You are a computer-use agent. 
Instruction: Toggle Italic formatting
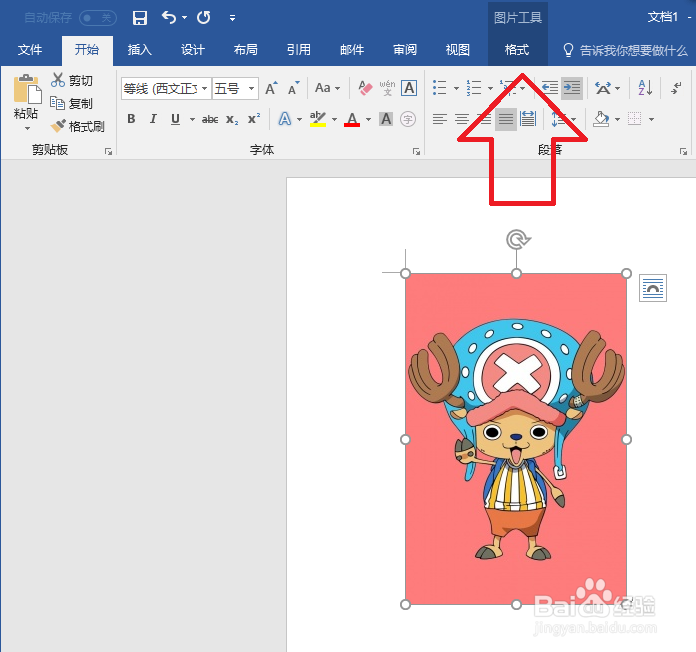click(153, 119)
